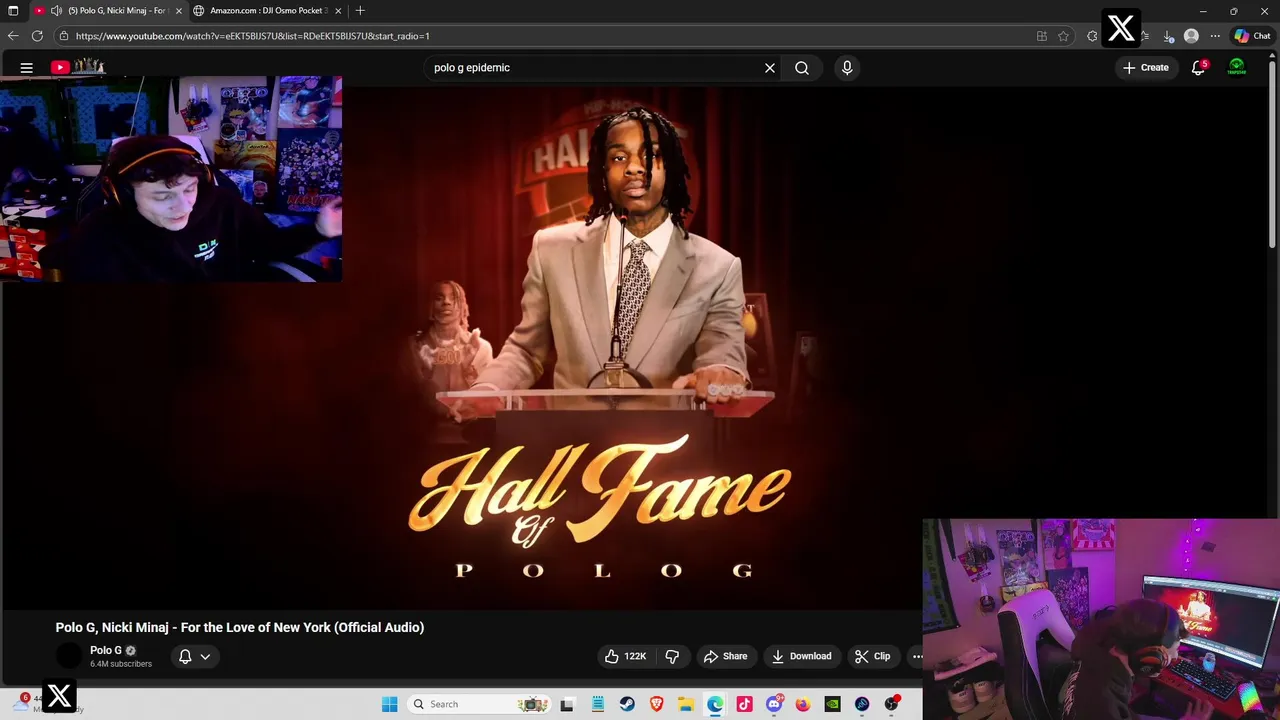Open the NVIDIA app from the taskbar

(832, 704)
